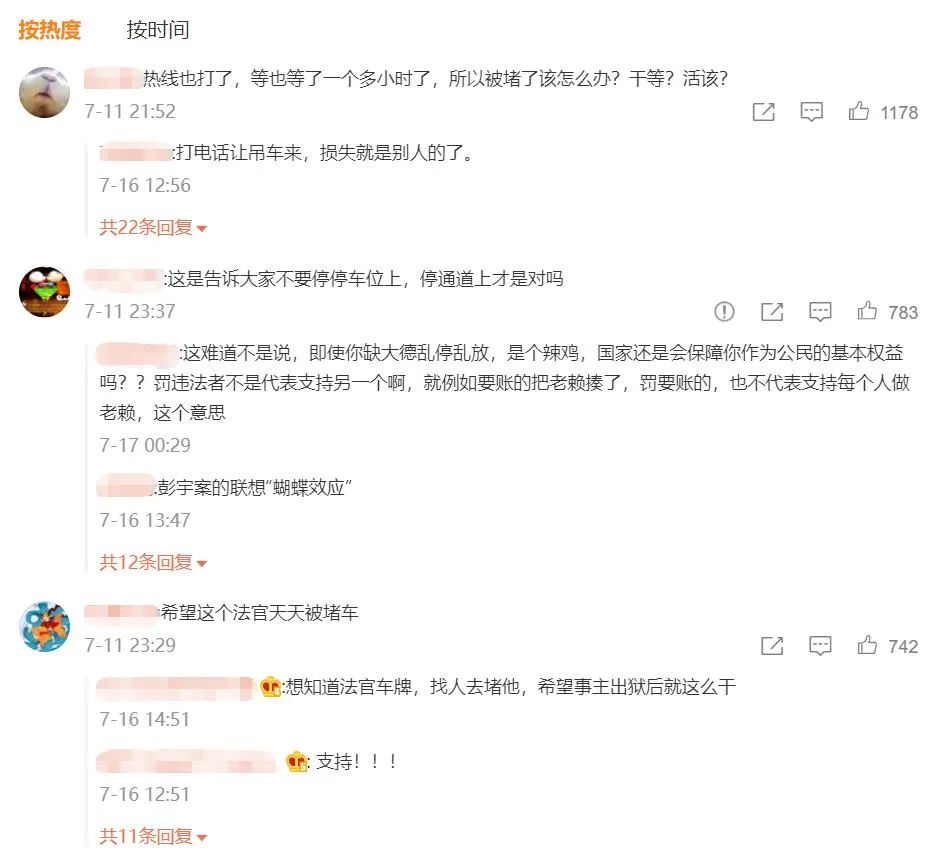Viewport: 937px width, 853px height.
Task: Open avatar of the 停车位 commenter
Action: (x=44, y=292)
